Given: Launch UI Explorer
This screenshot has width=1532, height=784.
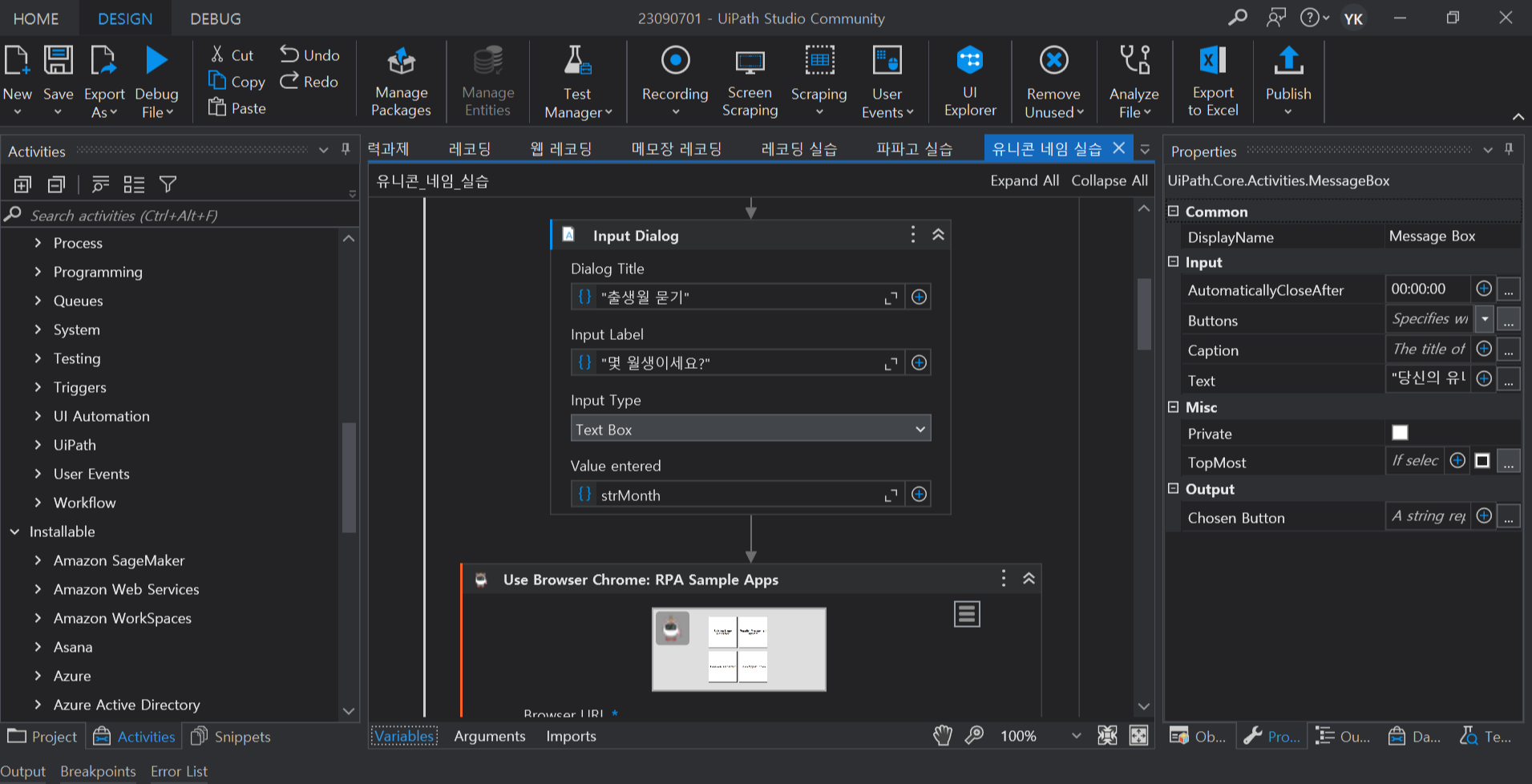Looking at the screenshot, I should click(x=970, y=82).
